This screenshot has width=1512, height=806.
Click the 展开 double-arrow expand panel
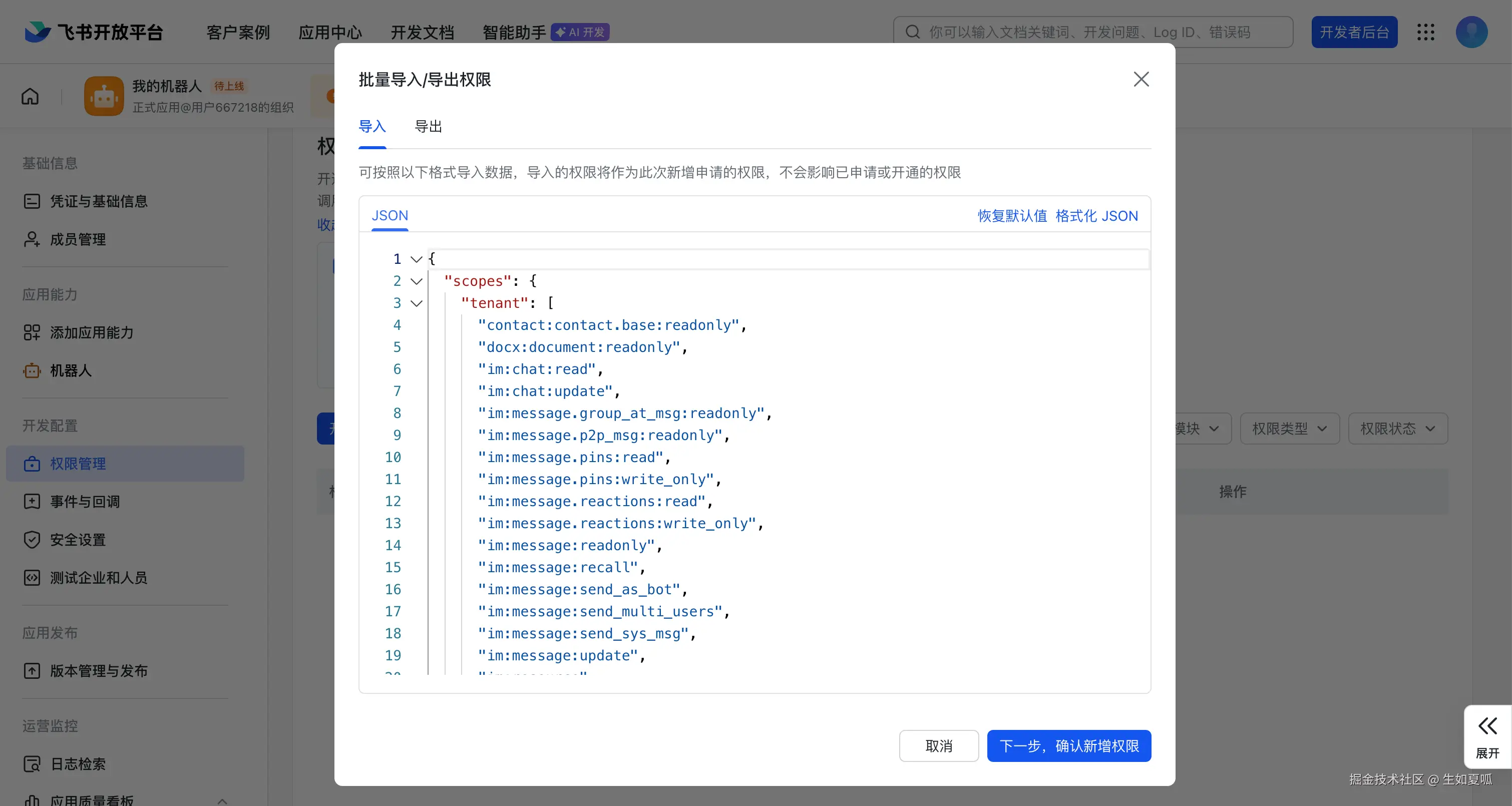point(1487,736)
